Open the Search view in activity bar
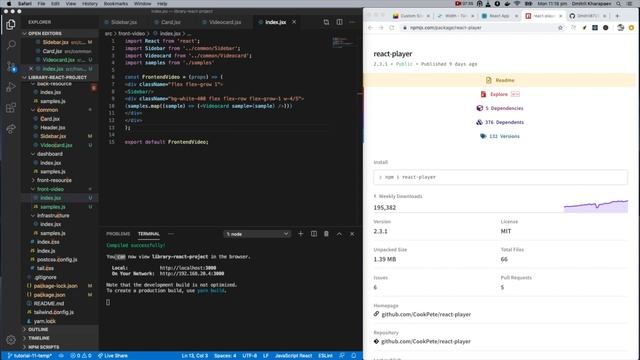 tap(11, 44)
